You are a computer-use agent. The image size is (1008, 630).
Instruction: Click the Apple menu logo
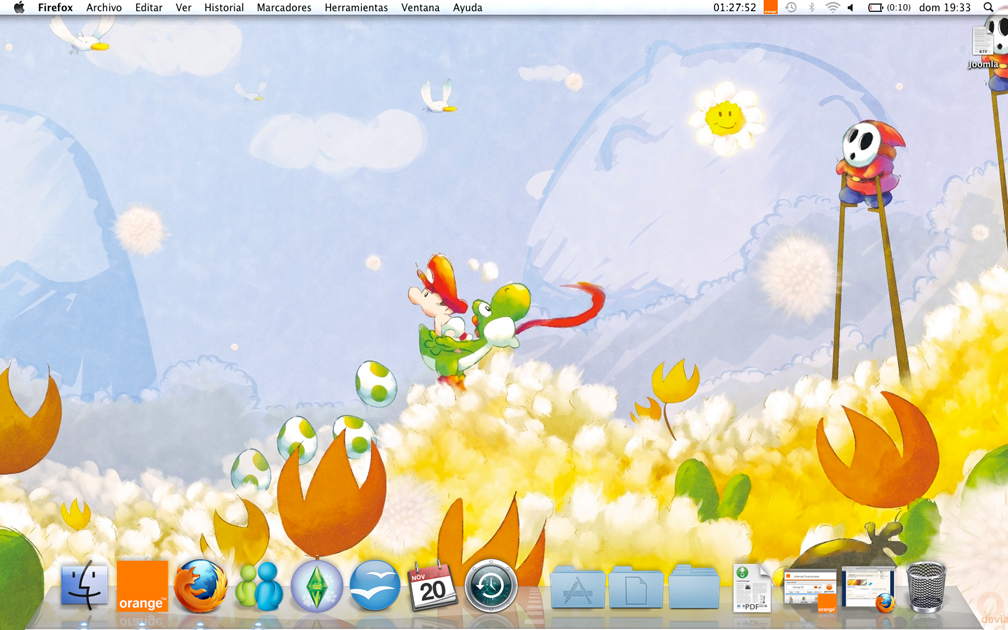[18, 8]
